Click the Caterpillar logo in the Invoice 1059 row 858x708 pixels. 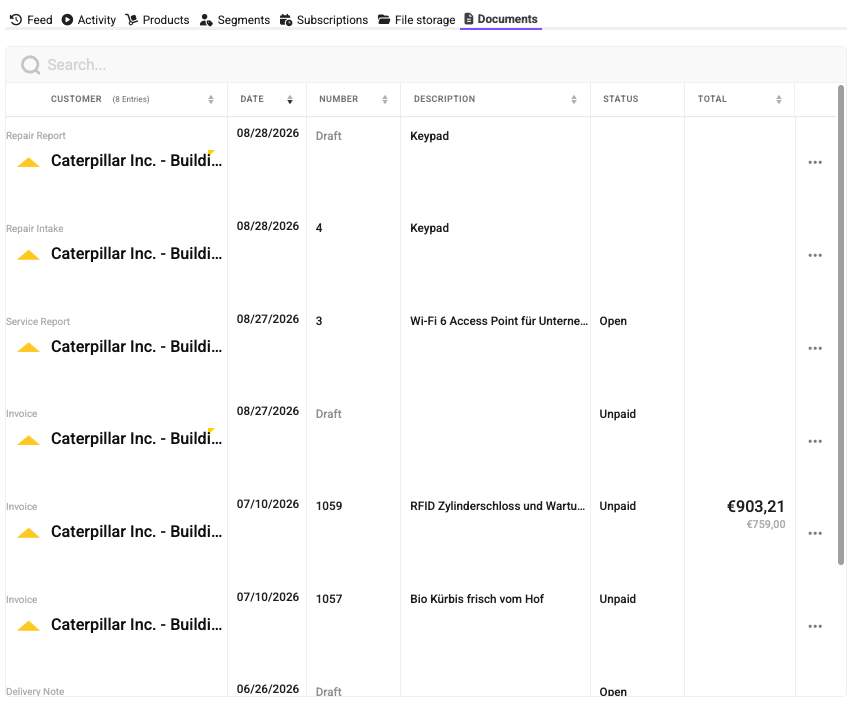28,533
